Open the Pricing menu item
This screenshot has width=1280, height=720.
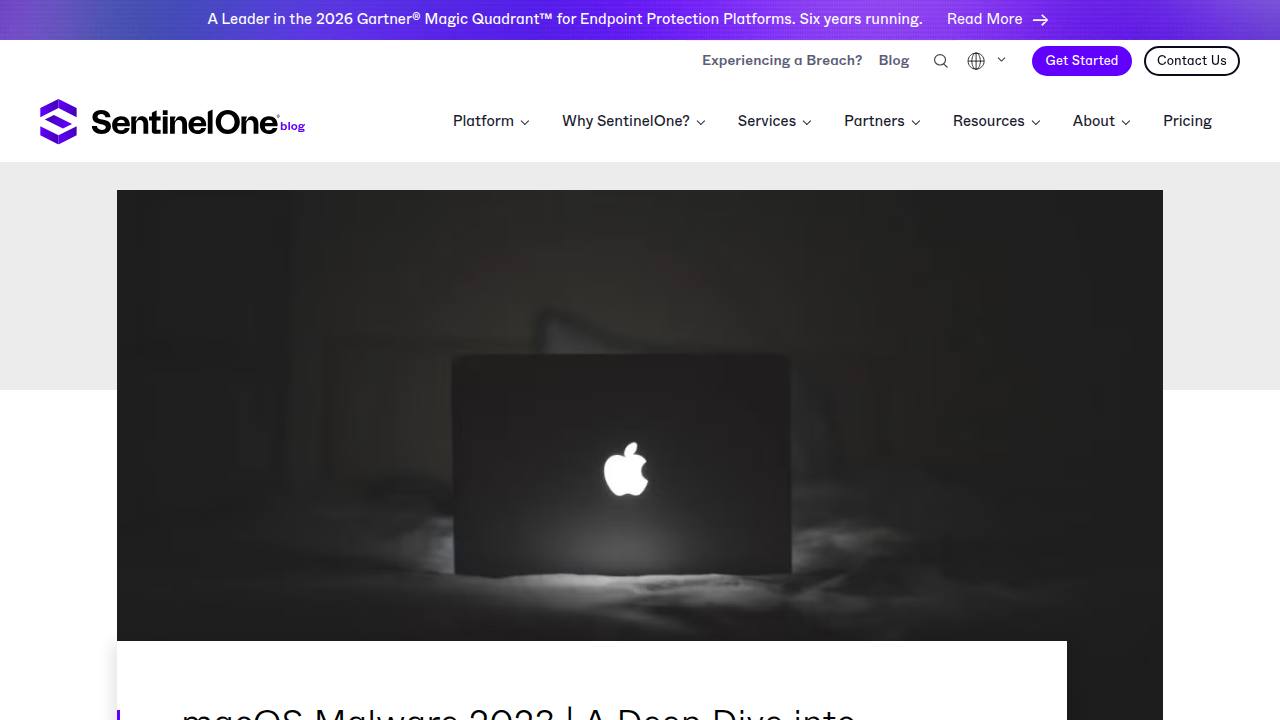pos(1187,121)
